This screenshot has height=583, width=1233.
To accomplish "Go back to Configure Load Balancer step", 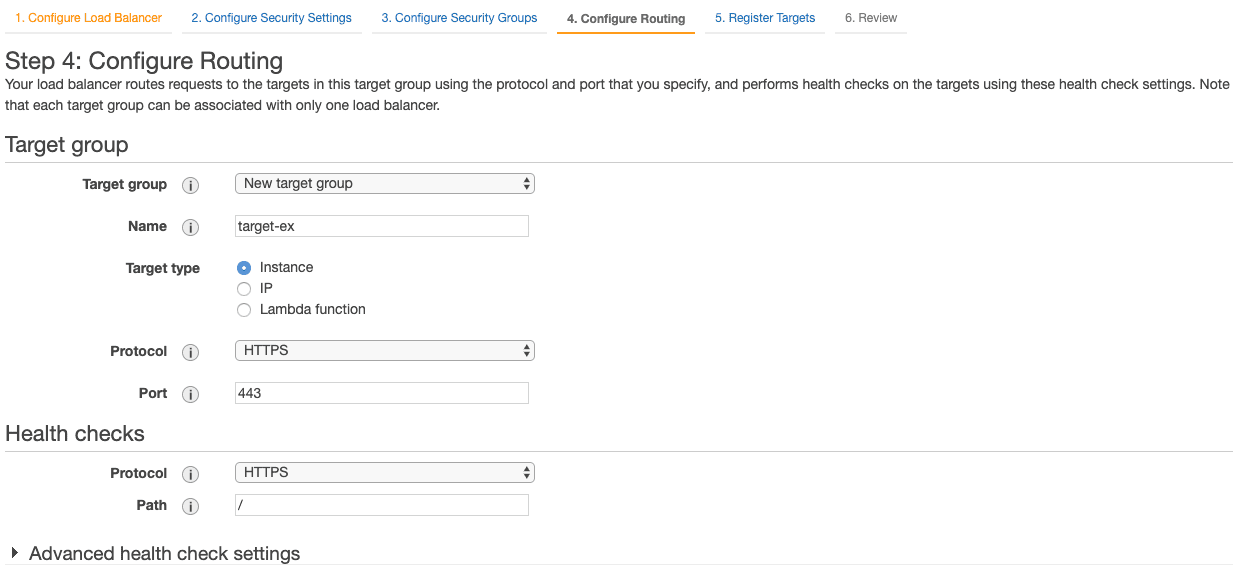I will coord(88,17).
